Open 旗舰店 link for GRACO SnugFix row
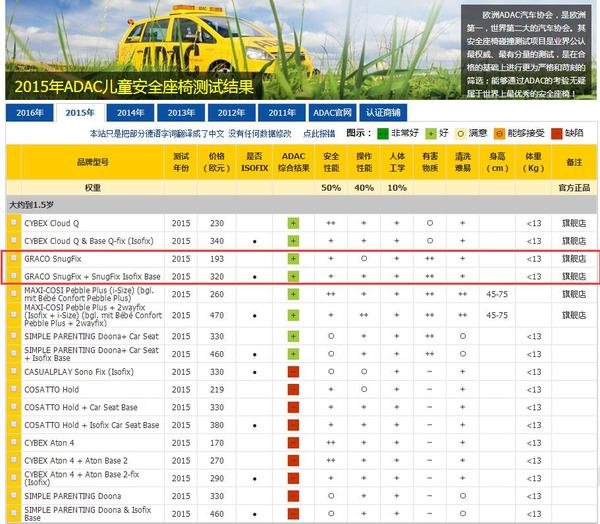600x524 pixels. pos(574,259)
